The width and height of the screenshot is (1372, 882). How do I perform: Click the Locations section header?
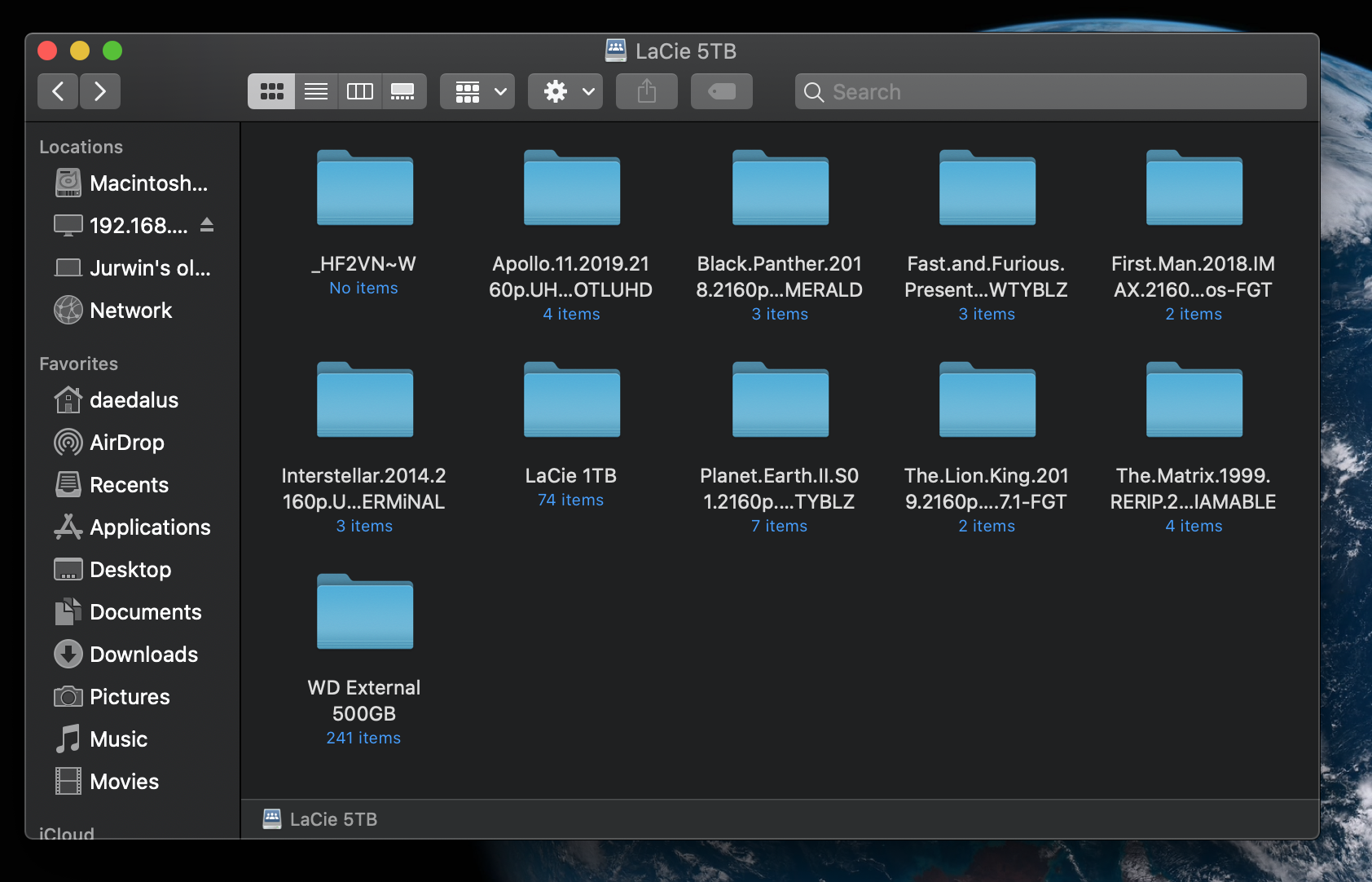(x=81, y=147)
